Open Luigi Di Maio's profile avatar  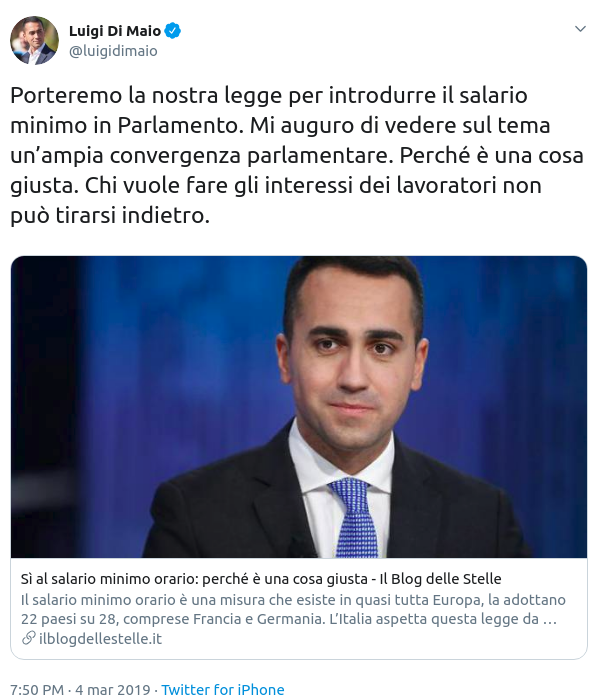[34, 41]
